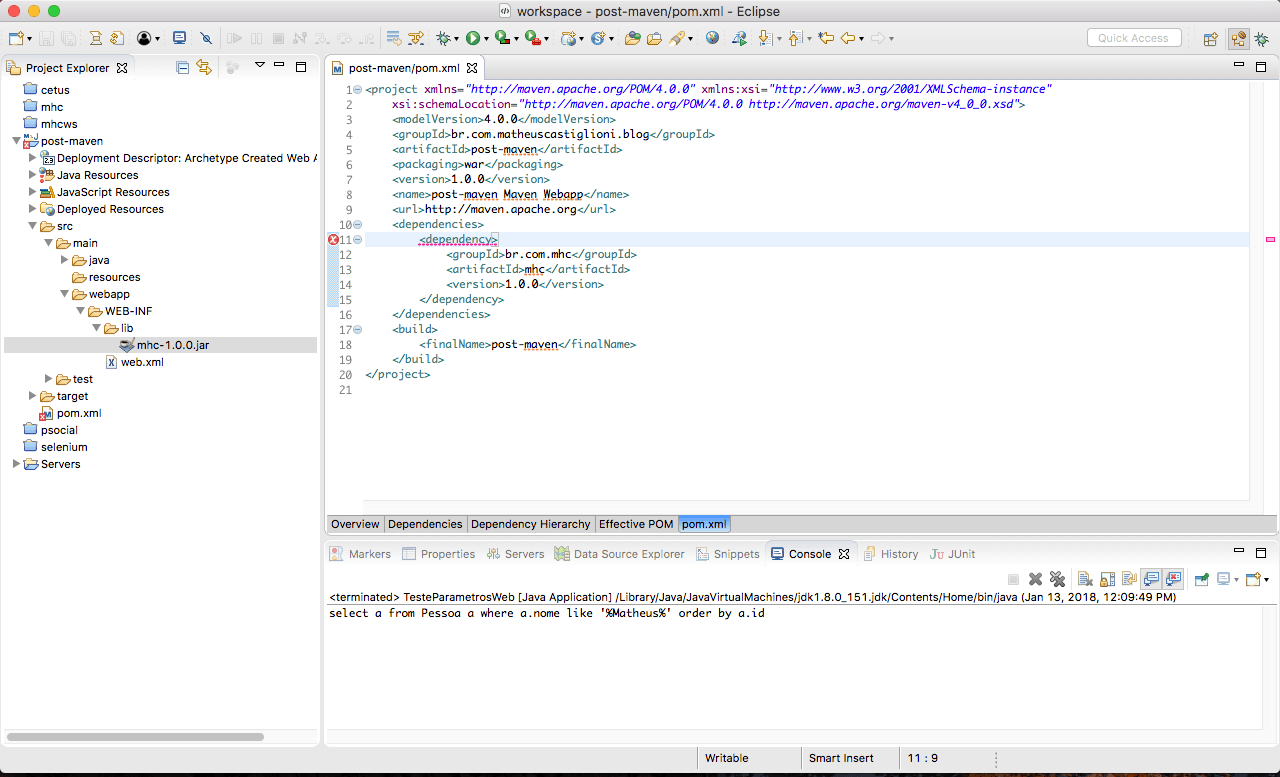Select pom.xml in Project Explorer
1280x777 pixels.
(x=78, y=413)
